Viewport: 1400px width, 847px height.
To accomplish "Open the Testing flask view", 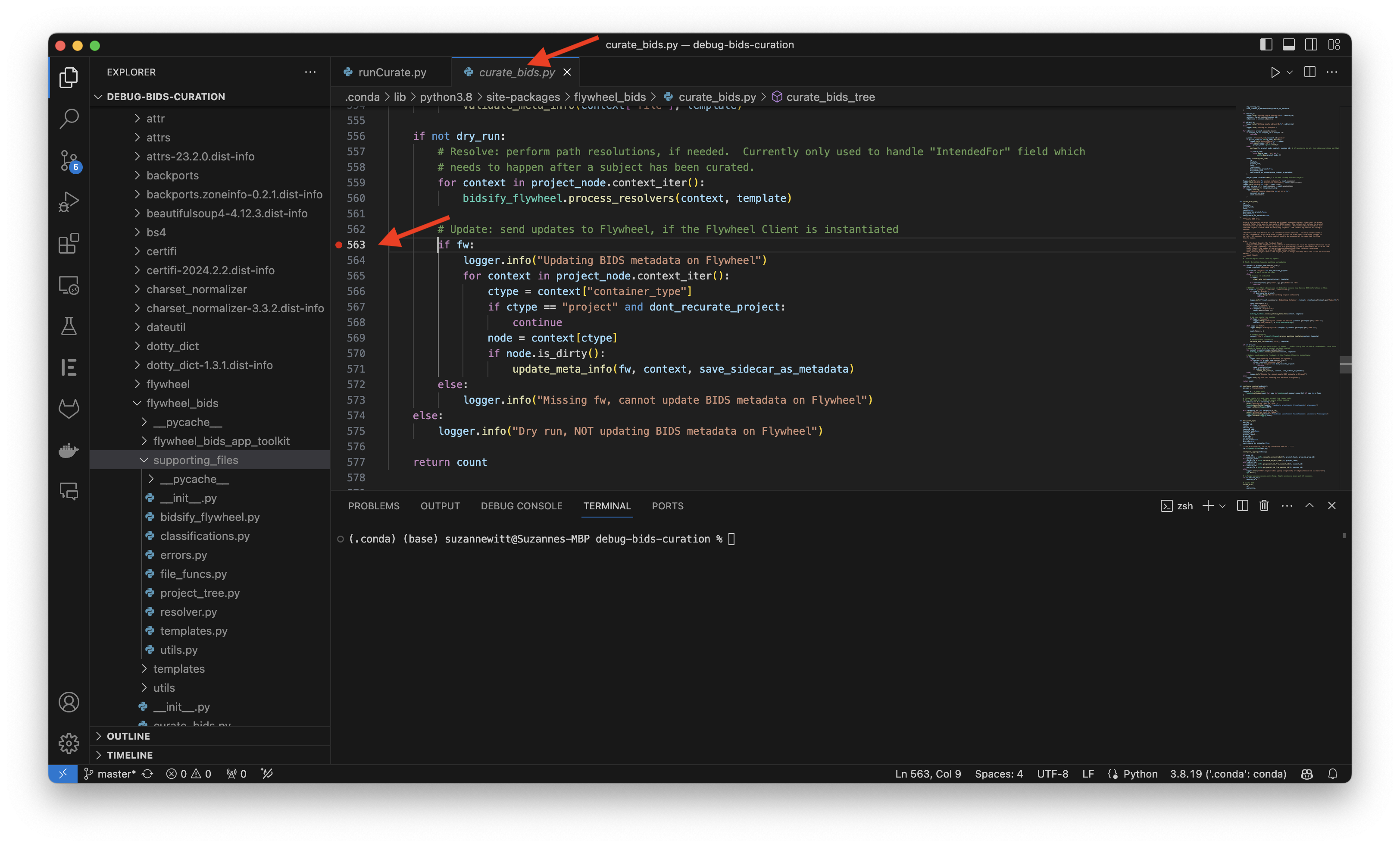I will [69, 326].
